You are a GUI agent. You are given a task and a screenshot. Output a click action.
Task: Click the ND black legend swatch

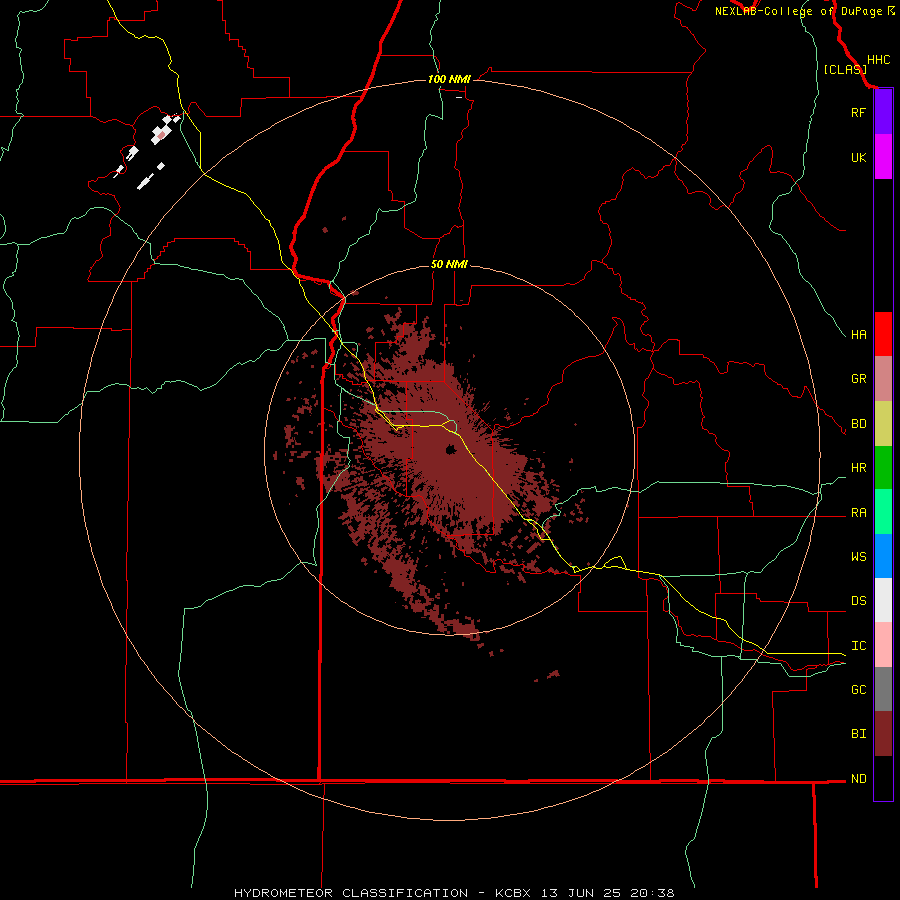point(883,778)
